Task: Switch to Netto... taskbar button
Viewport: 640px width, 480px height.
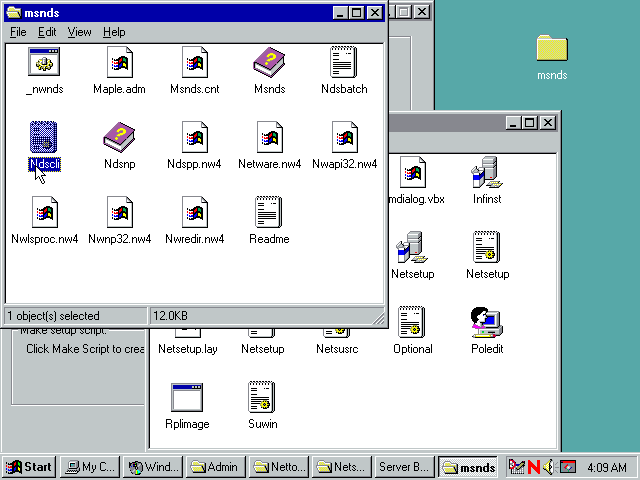Action: [x=279, y=467]
